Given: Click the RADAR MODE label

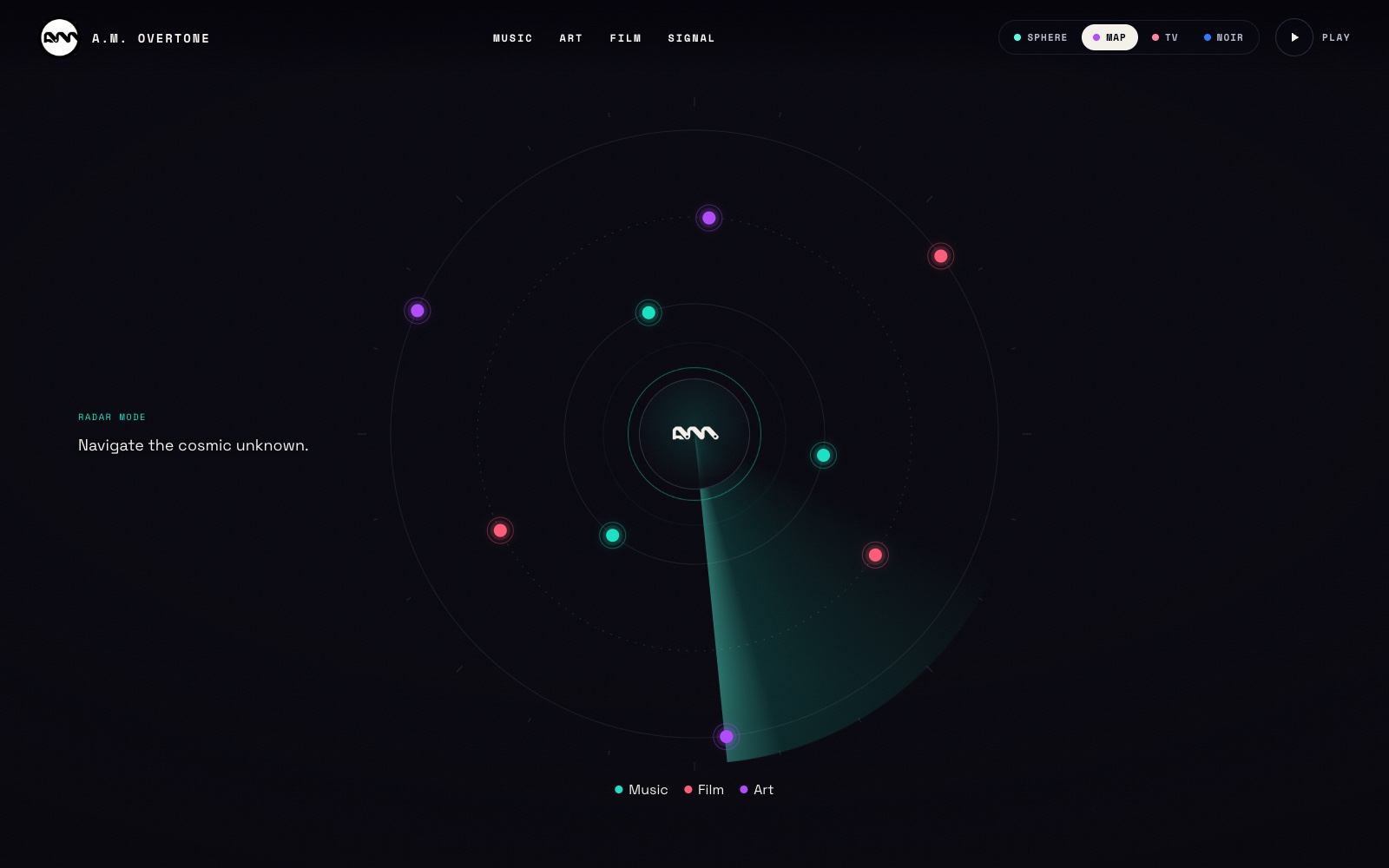Looking at the screenshot, I should (112, 418).
